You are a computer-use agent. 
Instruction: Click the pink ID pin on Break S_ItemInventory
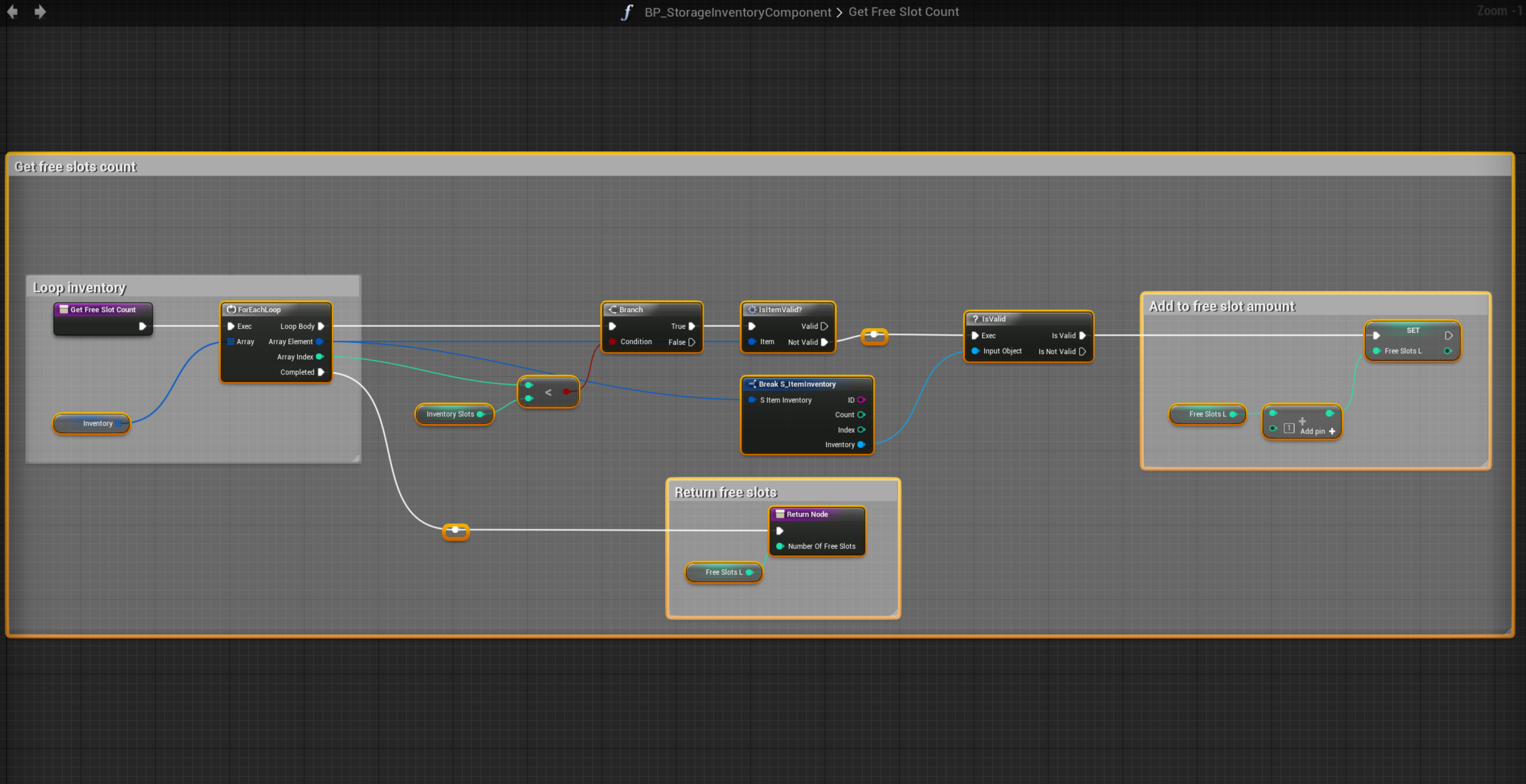click(x=861, y=400)
